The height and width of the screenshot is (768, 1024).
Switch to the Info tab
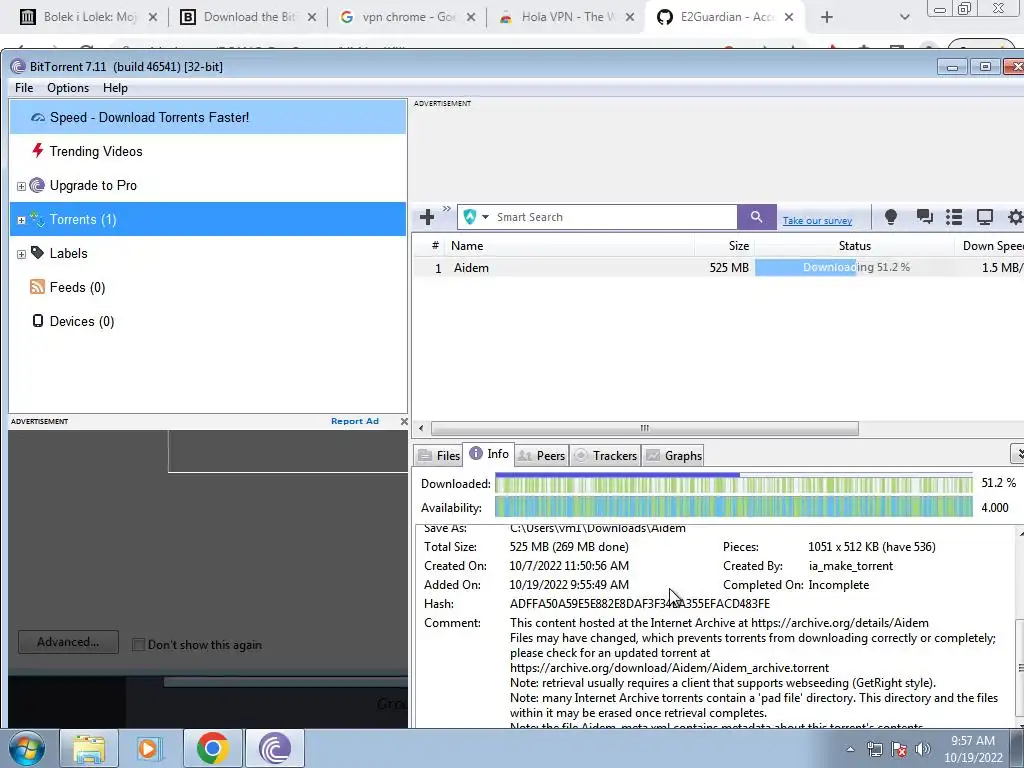click(x=488, y=454)
